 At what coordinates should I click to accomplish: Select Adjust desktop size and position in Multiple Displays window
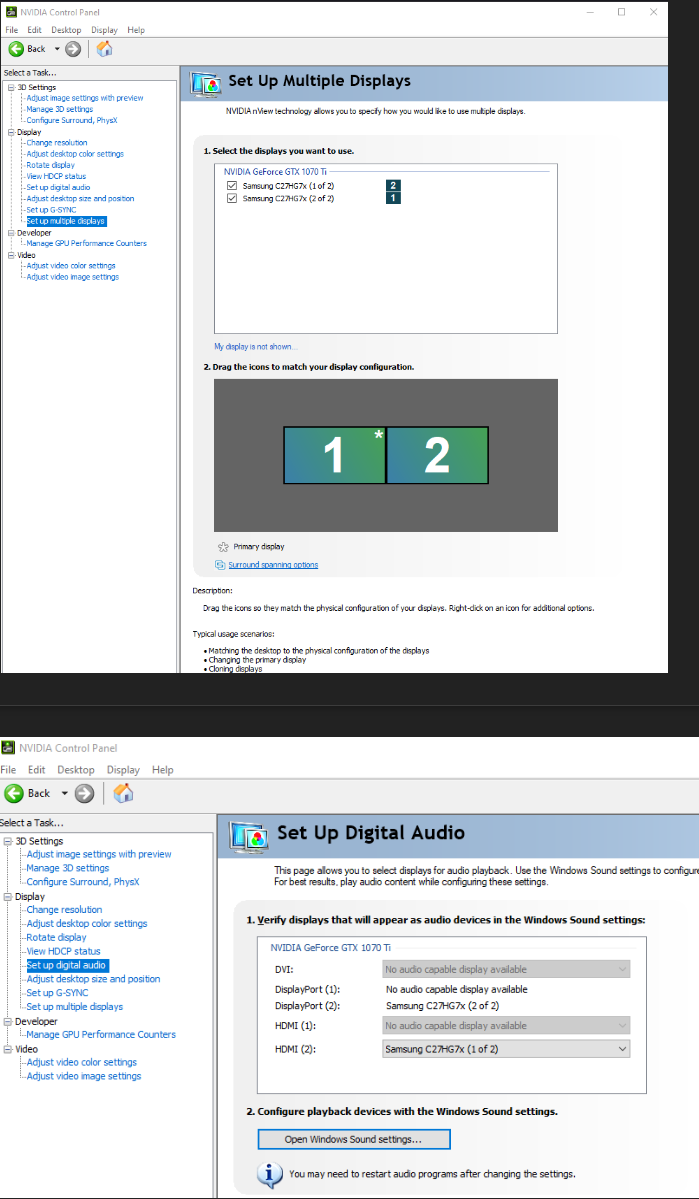(80, 199)
